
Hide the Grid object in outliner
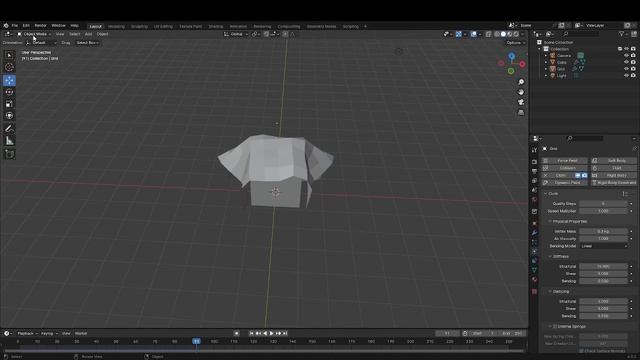coord(626,69)
